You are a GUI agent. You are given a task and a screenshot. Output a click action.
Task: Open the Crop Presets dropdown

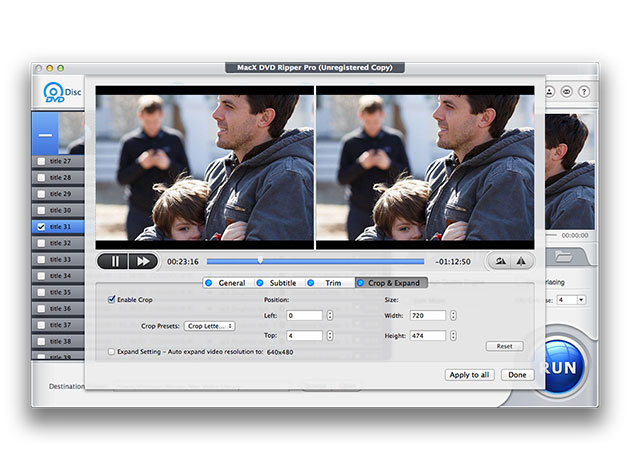[x=210, y=326]
